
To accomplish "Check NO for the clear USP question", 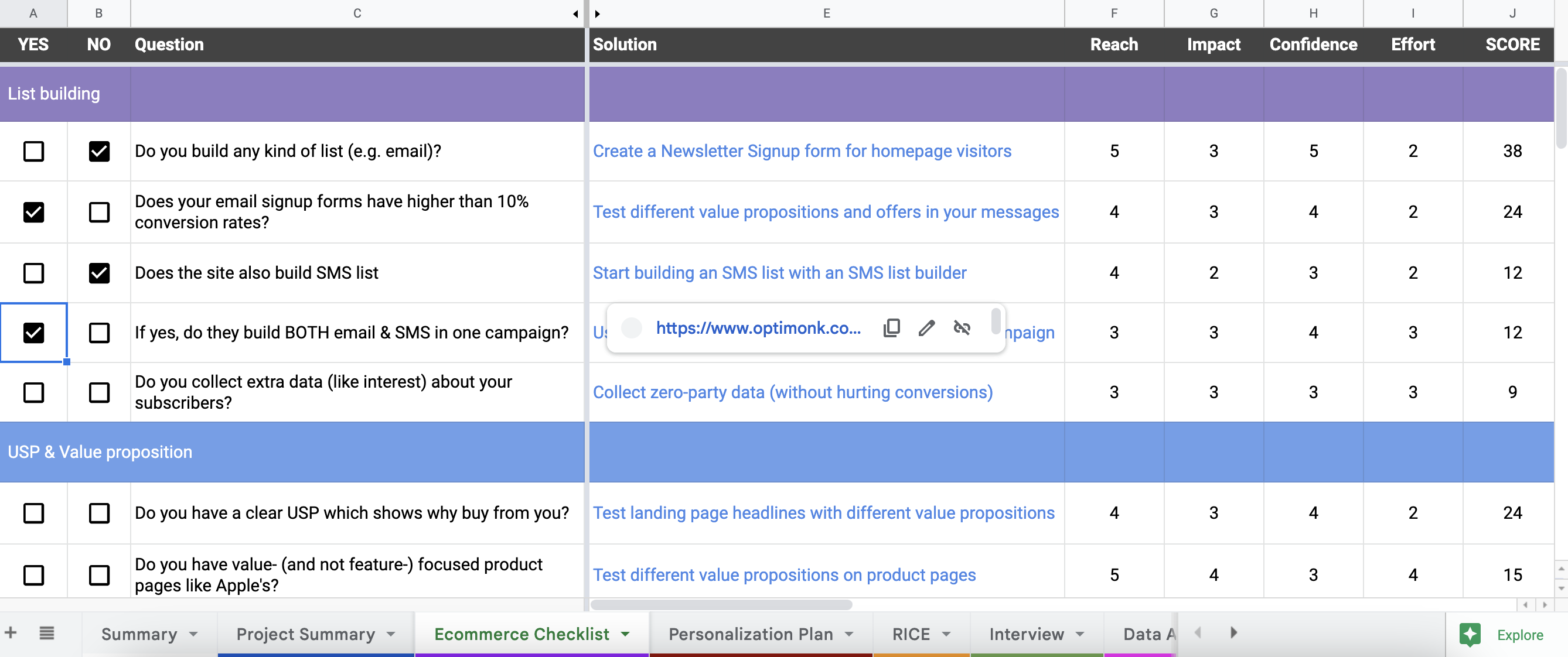I will click(x=99, y=513).
